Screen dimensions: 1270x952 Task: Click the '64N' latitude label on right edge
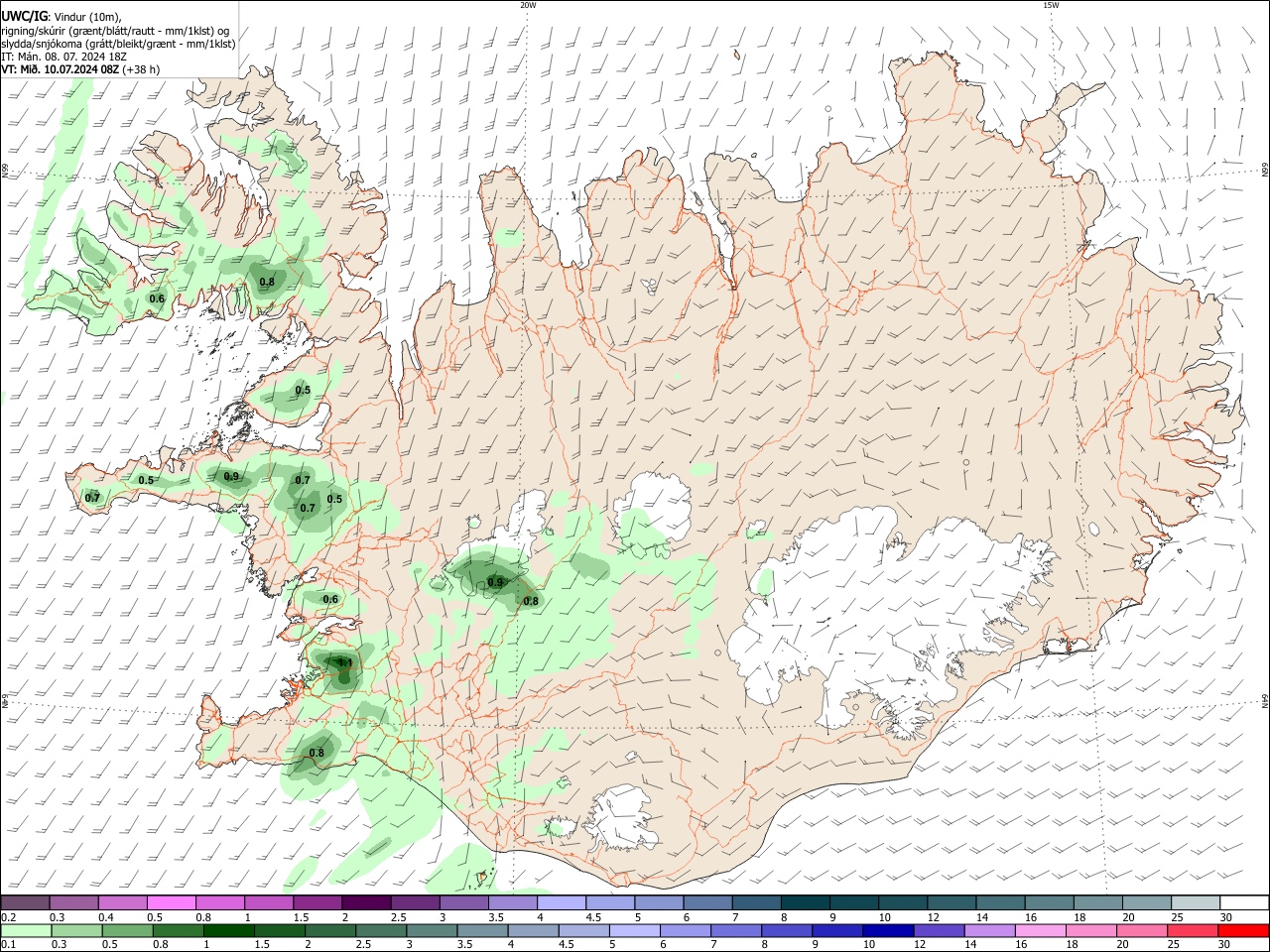[1265, 702]
